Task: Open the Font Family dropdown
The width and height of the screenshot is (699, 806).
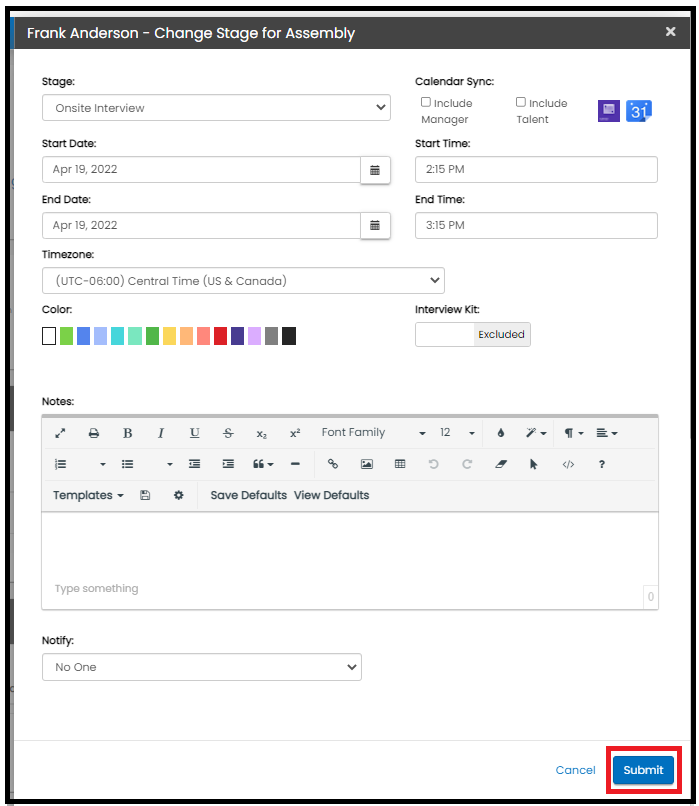Action: point(374,433)
